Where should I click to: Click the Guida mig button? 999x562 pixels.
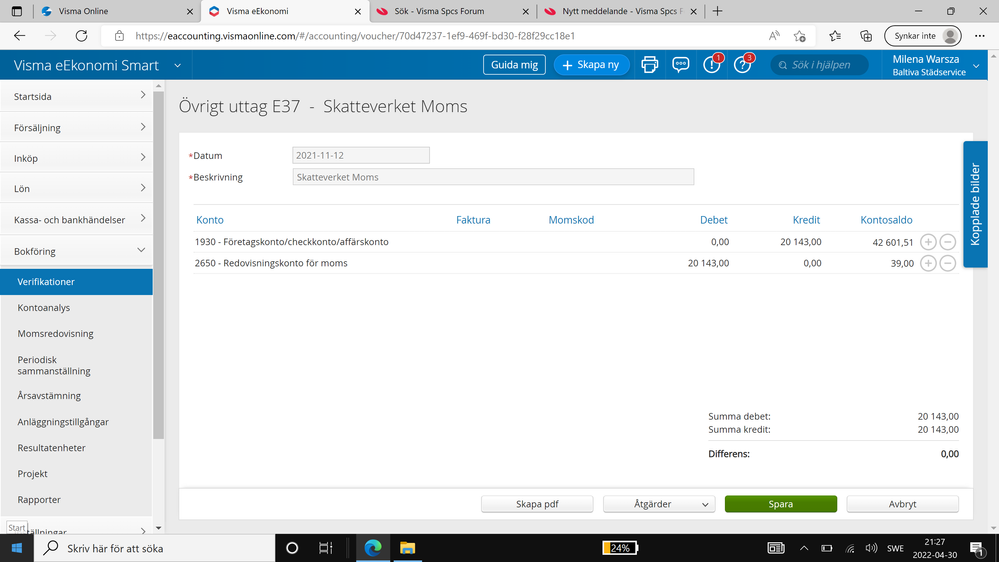(514, 64)
